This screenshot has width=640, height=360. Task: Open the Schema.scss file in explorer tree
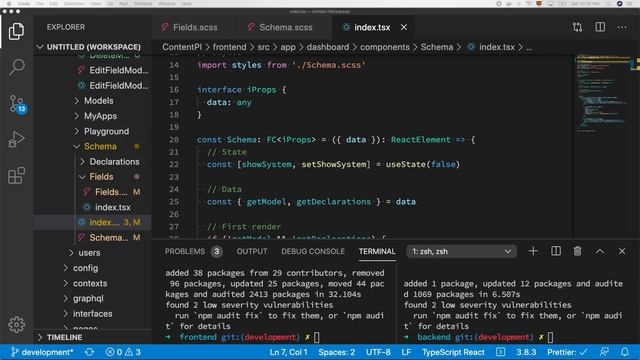click(x=109, y=238)
